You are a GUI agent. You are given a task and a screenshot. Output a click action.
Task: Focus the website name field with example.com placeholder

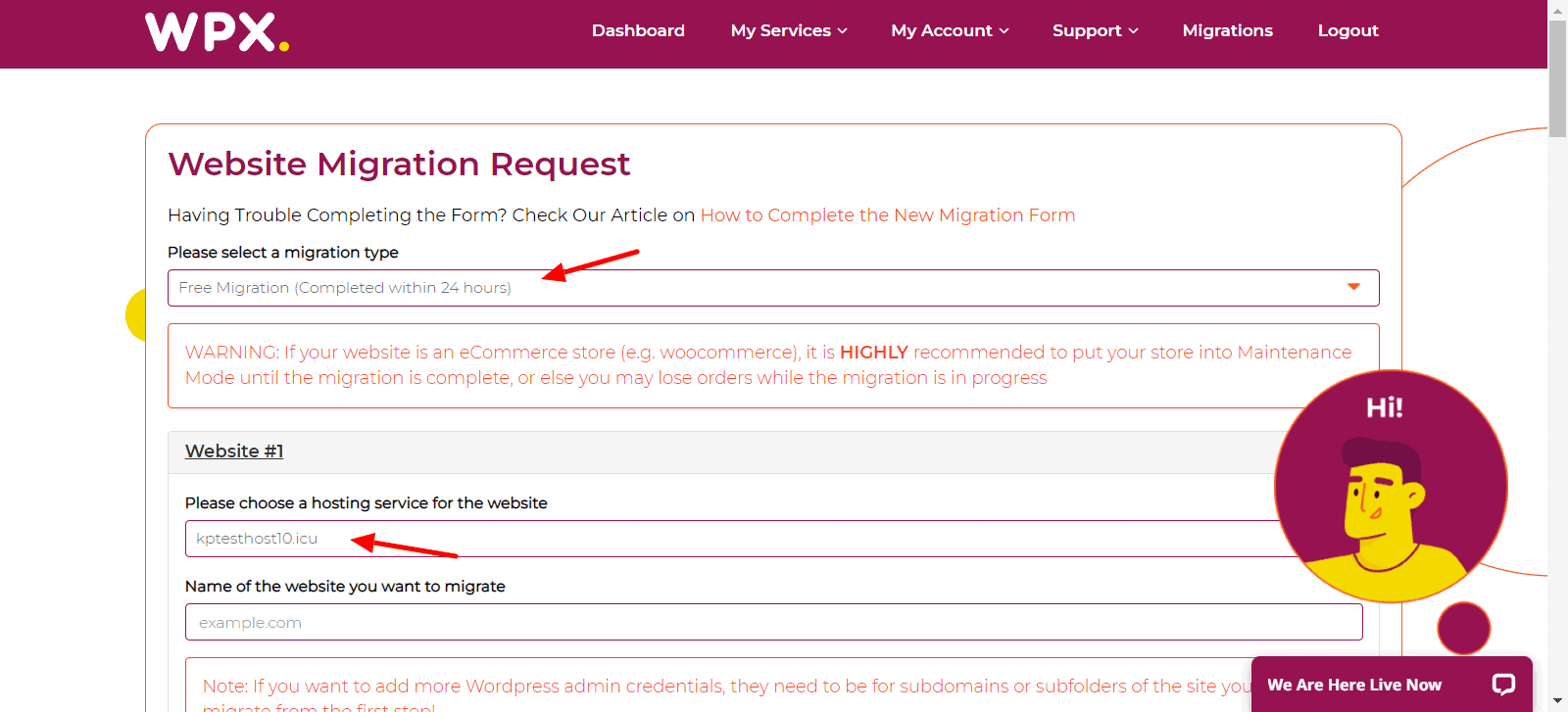click(773, 622)
